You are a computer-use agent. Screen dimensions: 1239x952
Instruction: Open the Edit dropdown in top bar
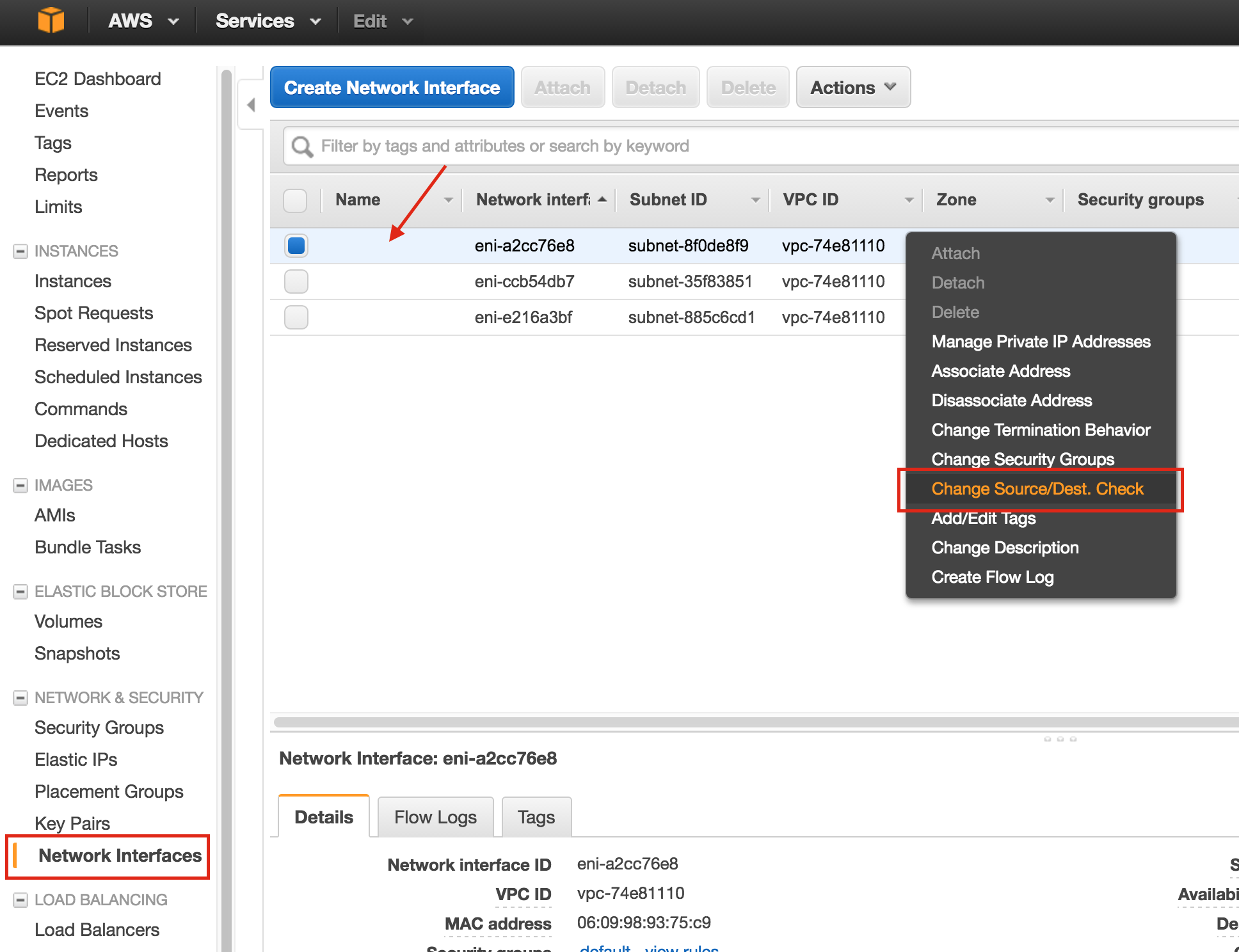point(383,21)
